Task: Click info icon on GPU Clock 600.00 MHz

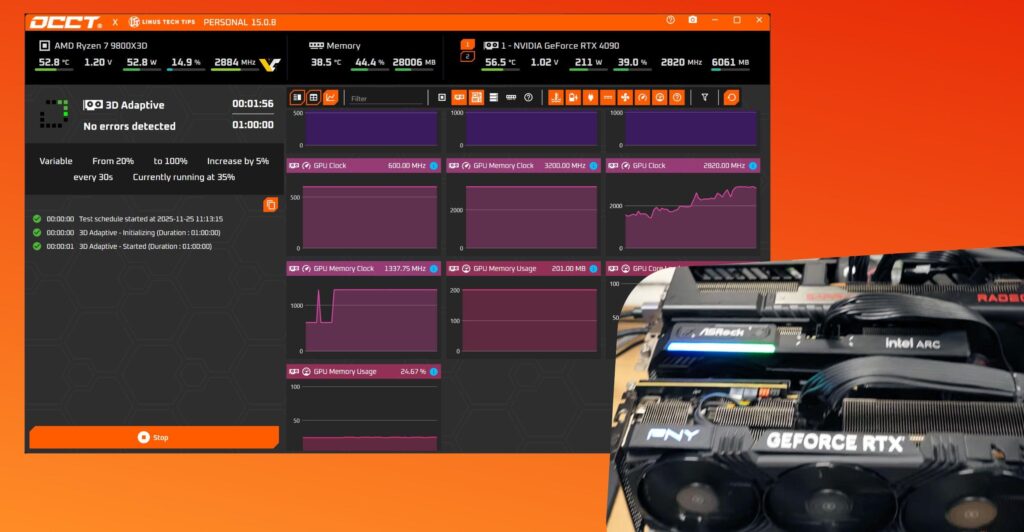Action: pos(434,166)
